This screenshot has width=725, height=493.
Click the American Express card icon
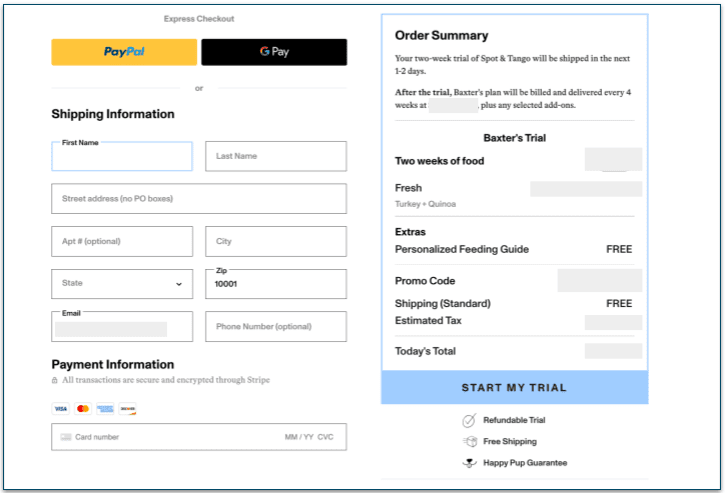105,409
